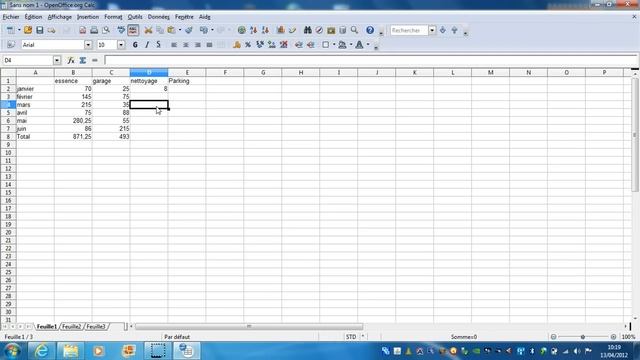
Task: Apply percent number format icon
Action: 248,45
